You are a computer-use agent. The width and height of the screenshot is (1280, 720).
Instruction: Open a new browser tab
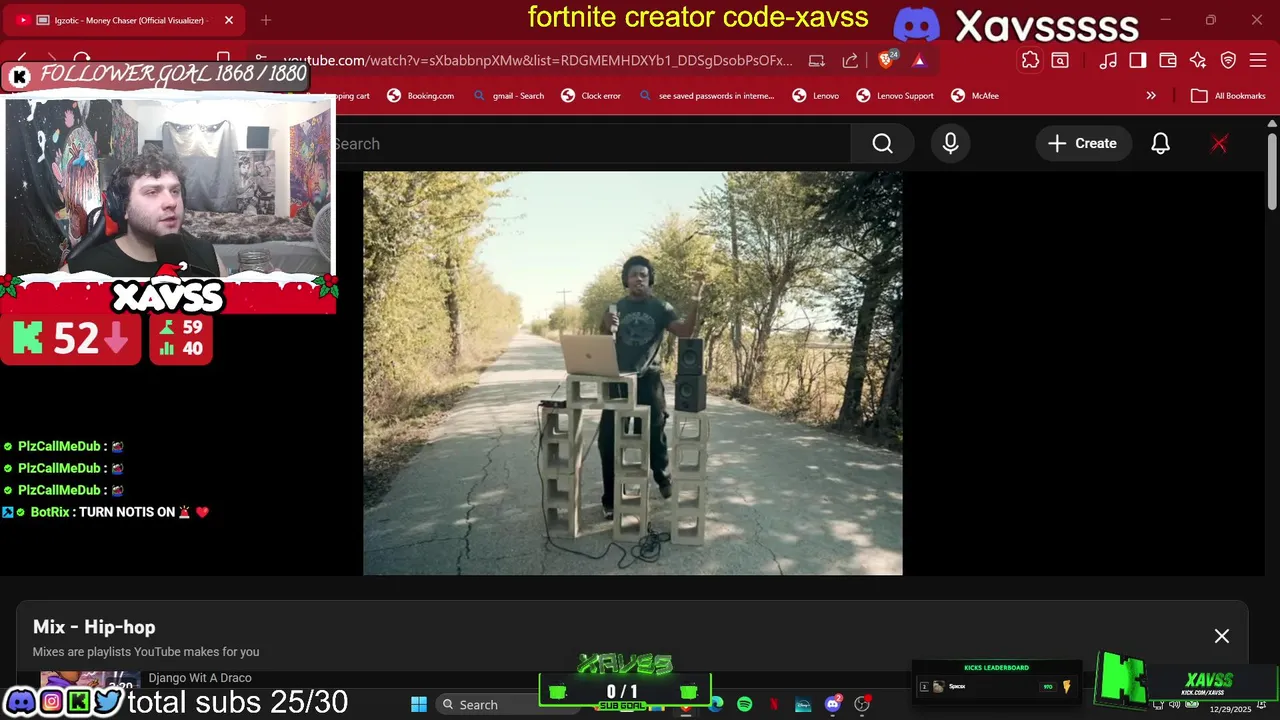[x=266, y=20]
